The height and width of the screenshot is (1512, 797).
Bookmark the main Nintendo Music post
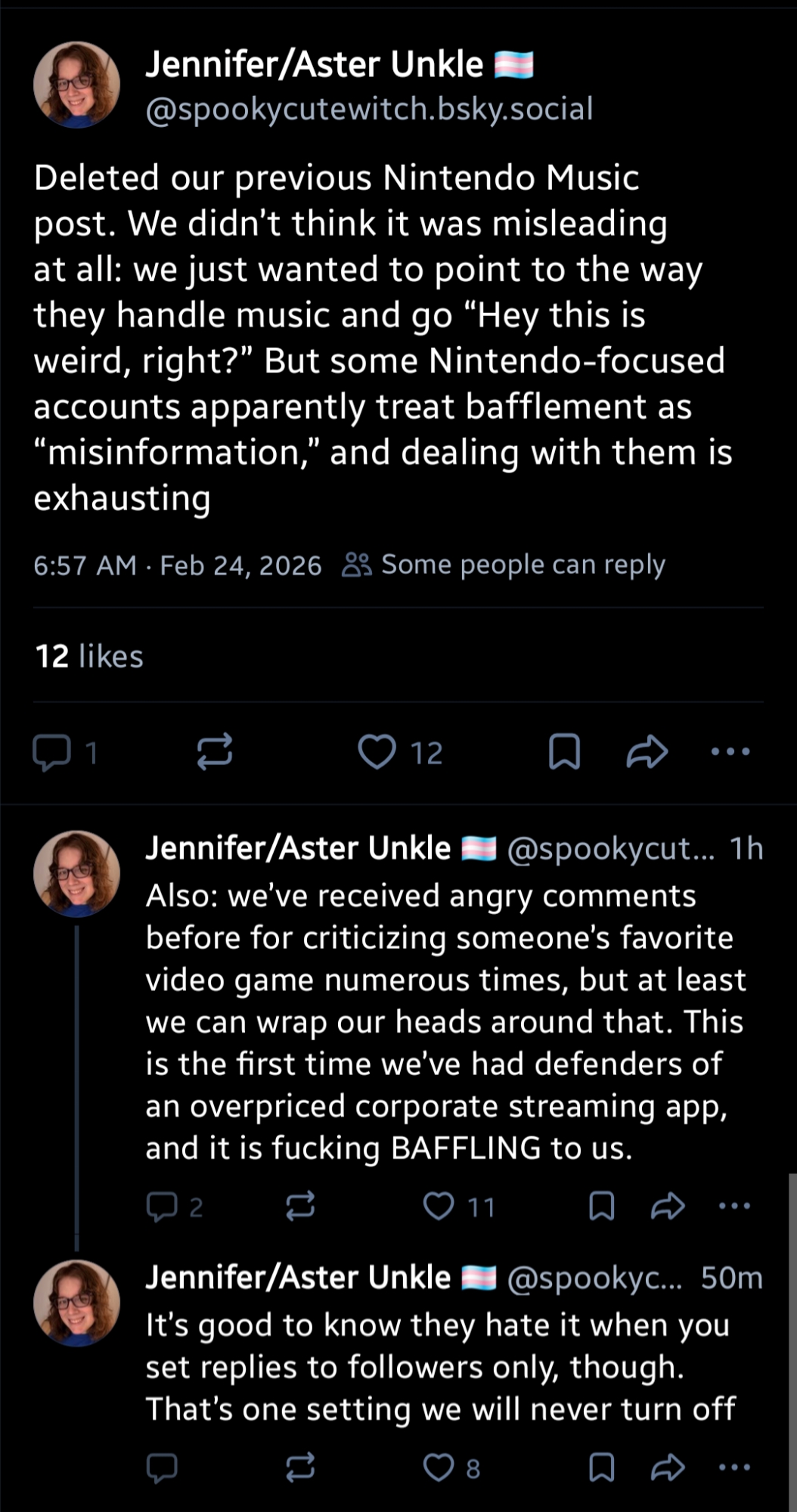pyautogui.click(x=564, y=752)
